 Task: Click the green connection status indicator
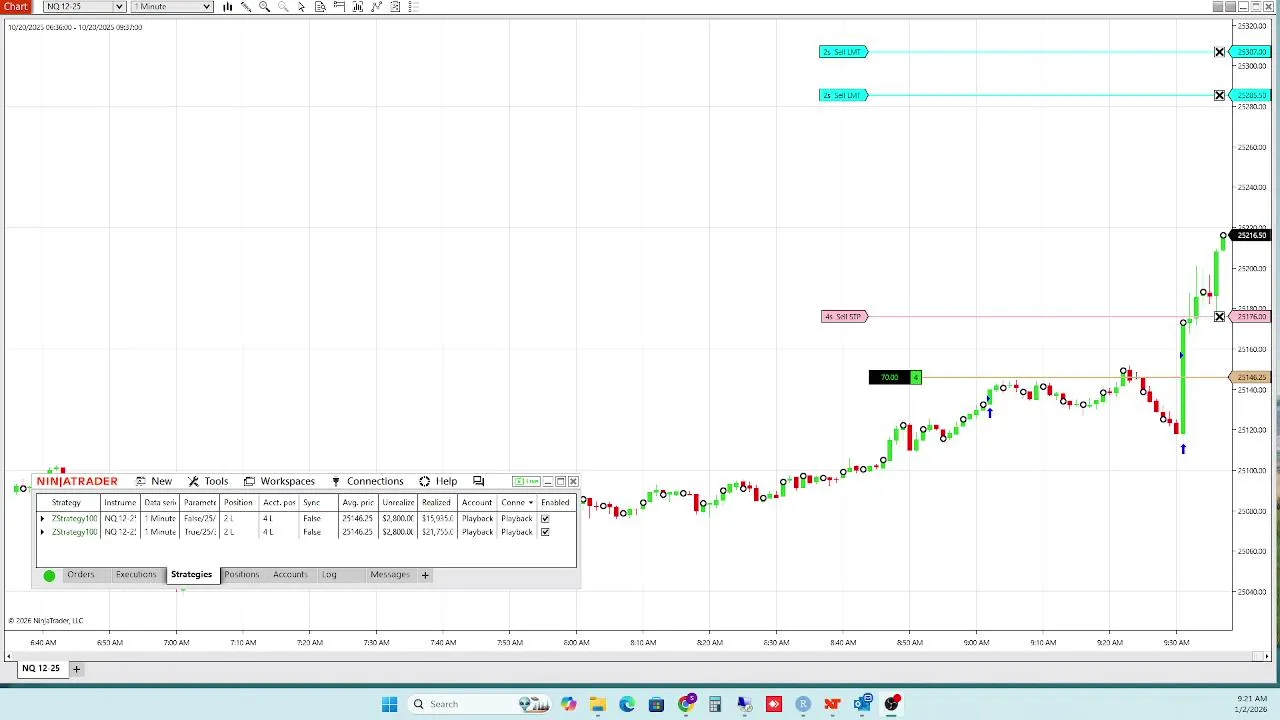[49, 575]
